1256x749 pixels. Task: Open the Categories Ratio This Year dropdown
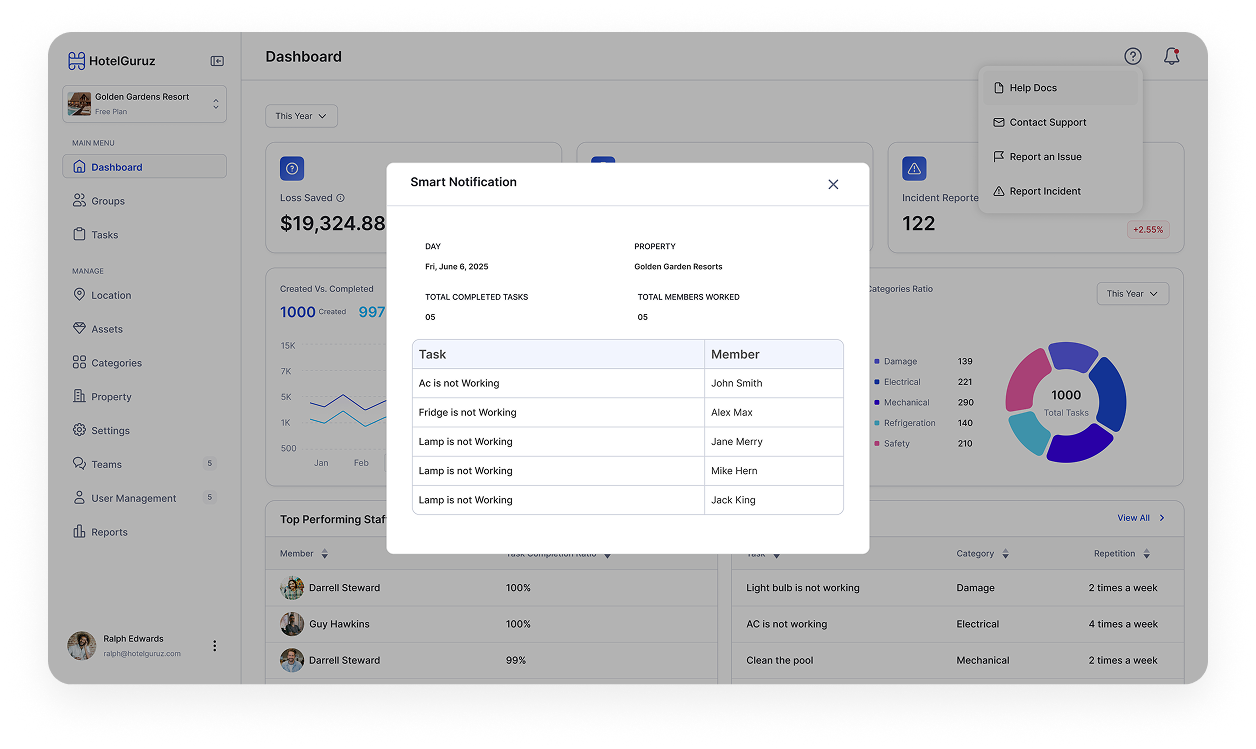point(1132,294)
